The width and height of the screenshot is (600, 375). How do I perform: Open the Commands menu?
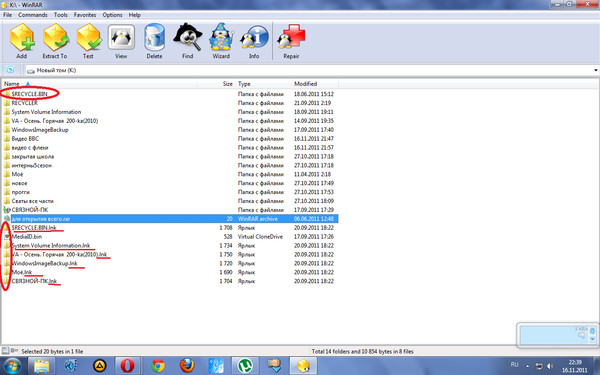coord(33,15)
